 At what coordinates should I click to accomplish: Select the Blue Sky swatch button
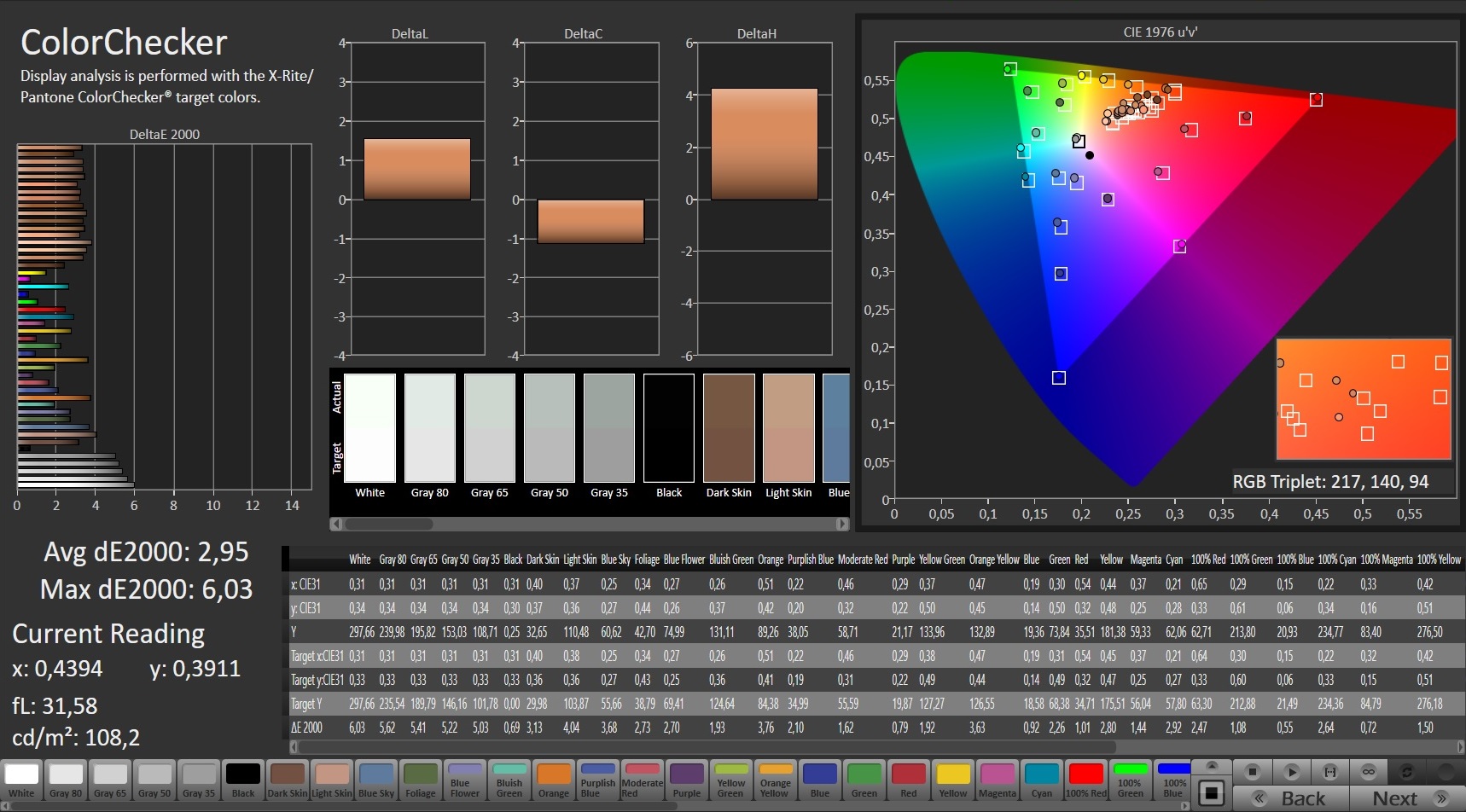click(376, 780)
